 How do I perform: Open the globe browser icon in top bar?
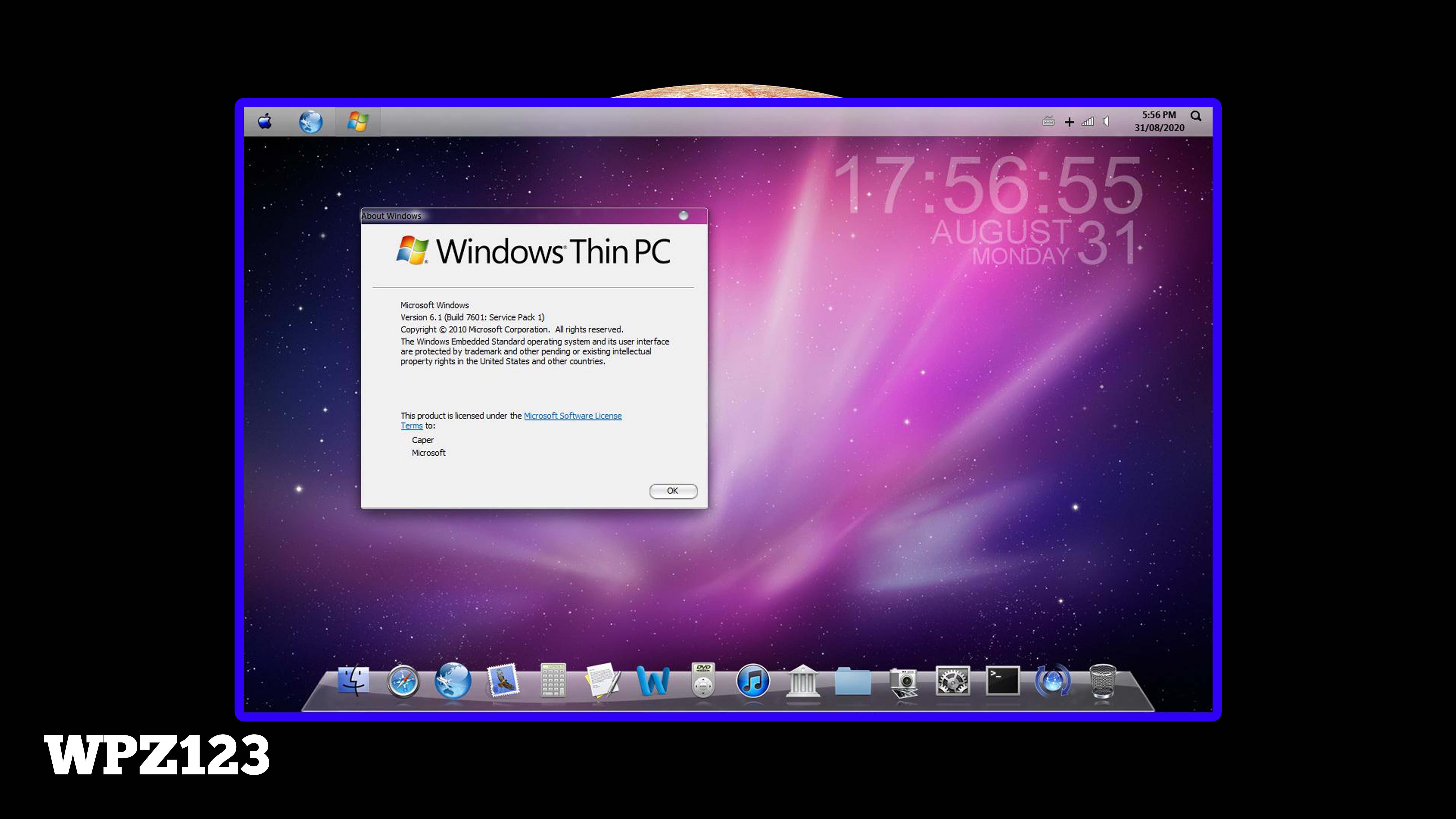pos(310,121)
